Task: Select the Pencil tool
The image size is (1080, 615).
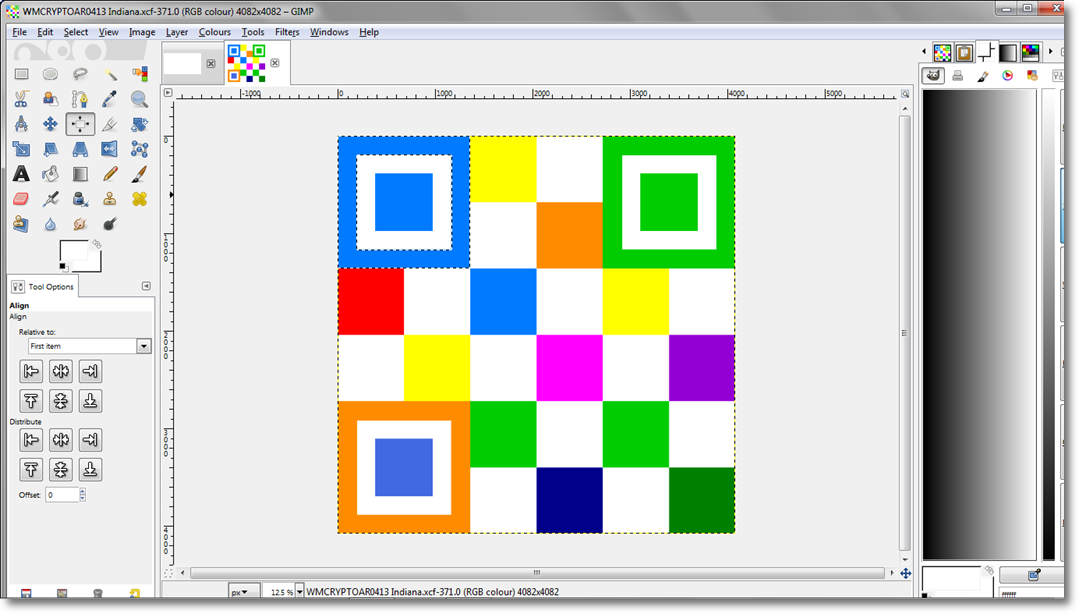Action: click(110, 174)
